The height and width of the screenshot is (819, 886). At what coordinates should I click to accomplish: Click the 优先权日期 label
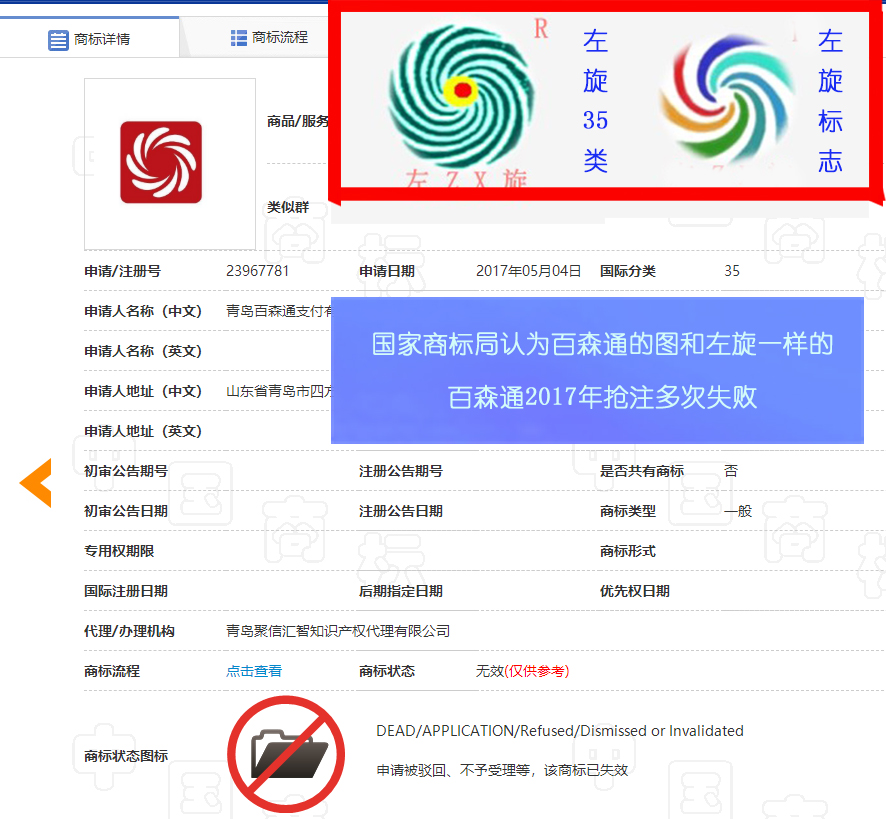[x=635, y=591]
